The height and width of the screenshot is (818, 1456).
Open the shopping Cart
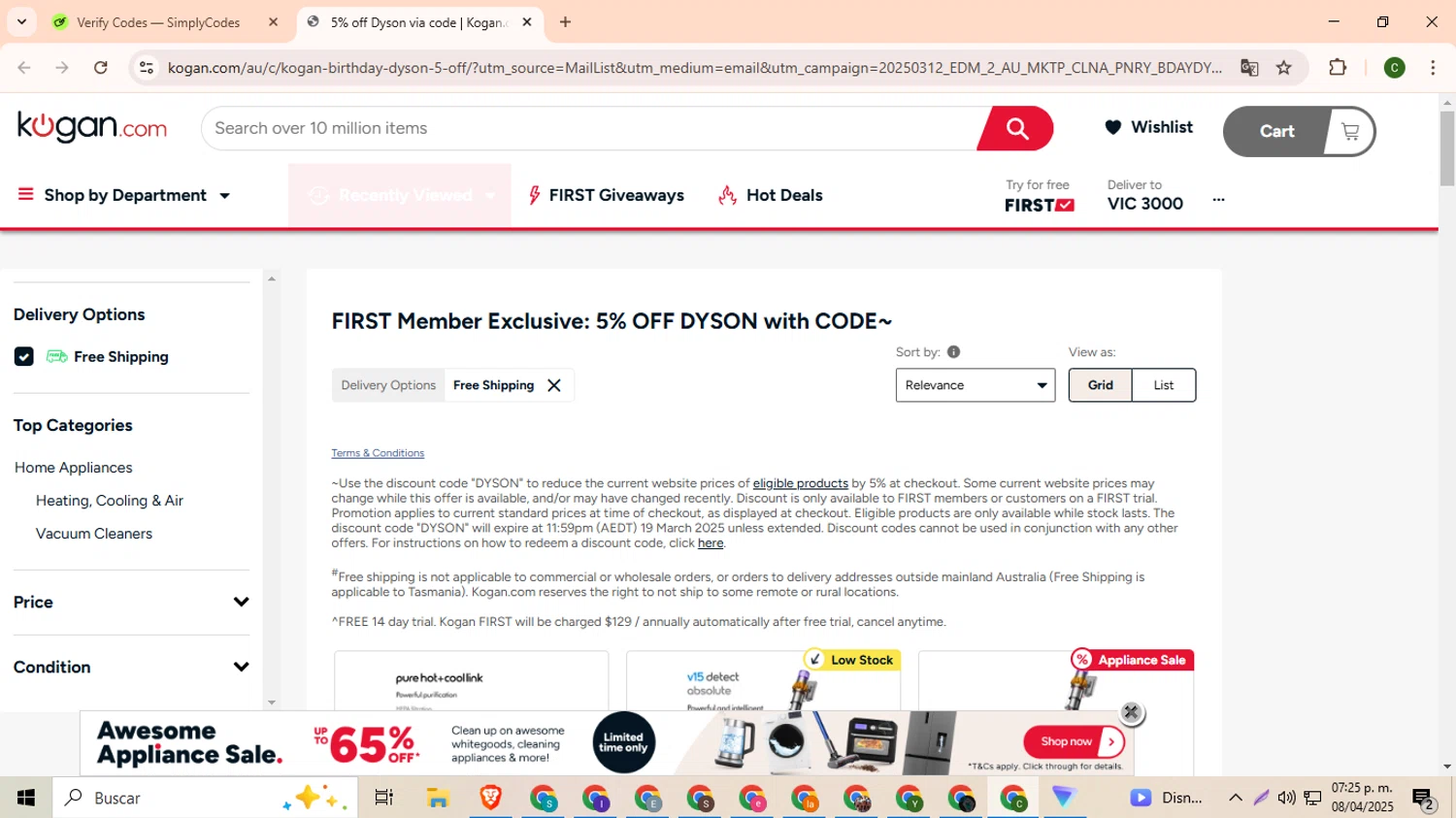coord(1300,131)
